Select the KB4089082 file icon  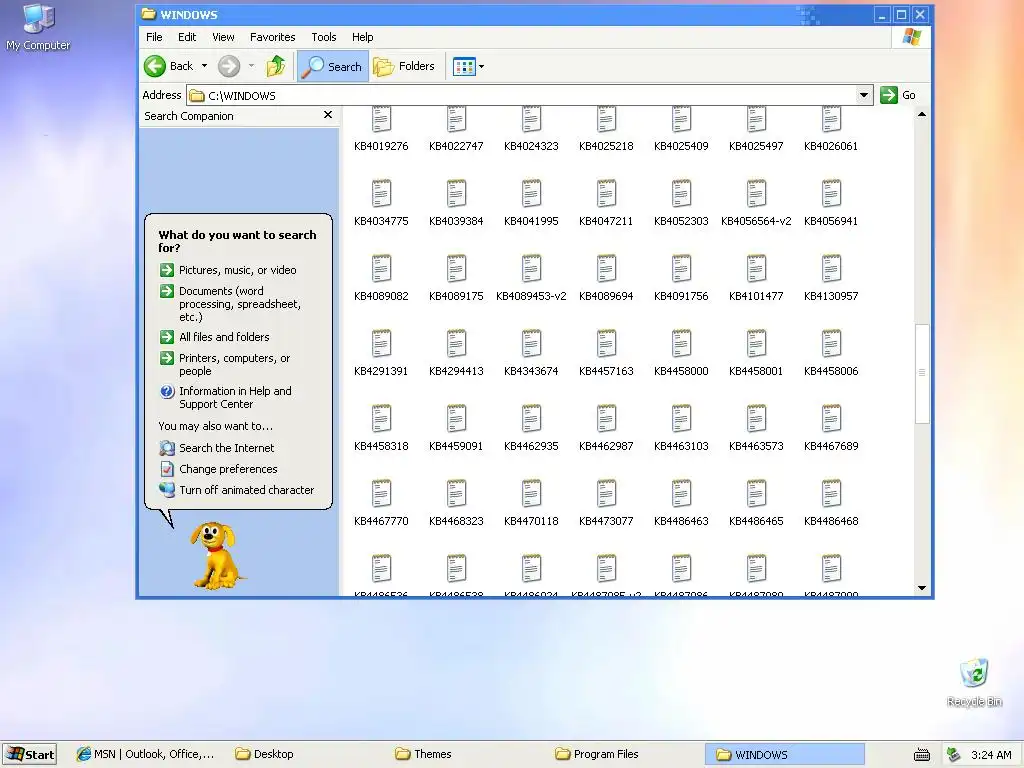pos(381,268)
